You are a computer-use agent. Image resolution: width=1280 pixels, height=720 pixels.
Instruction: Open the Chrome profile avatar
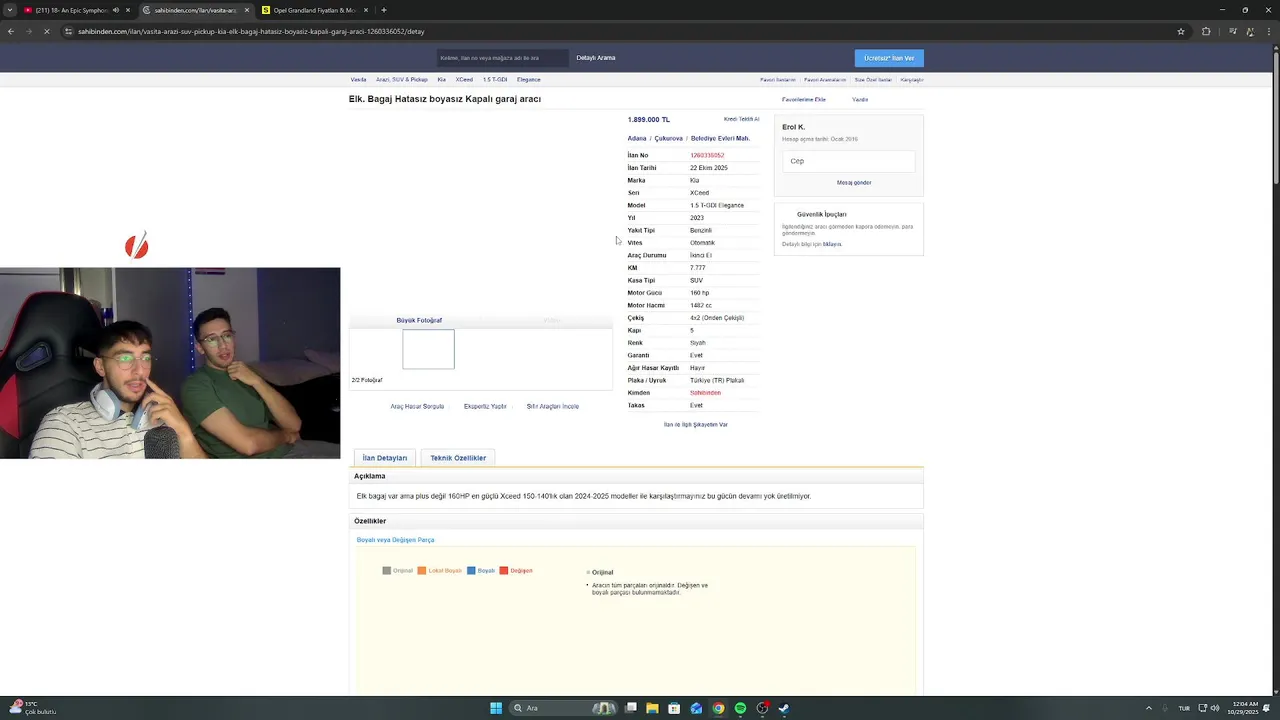[x=1251, y=31]
